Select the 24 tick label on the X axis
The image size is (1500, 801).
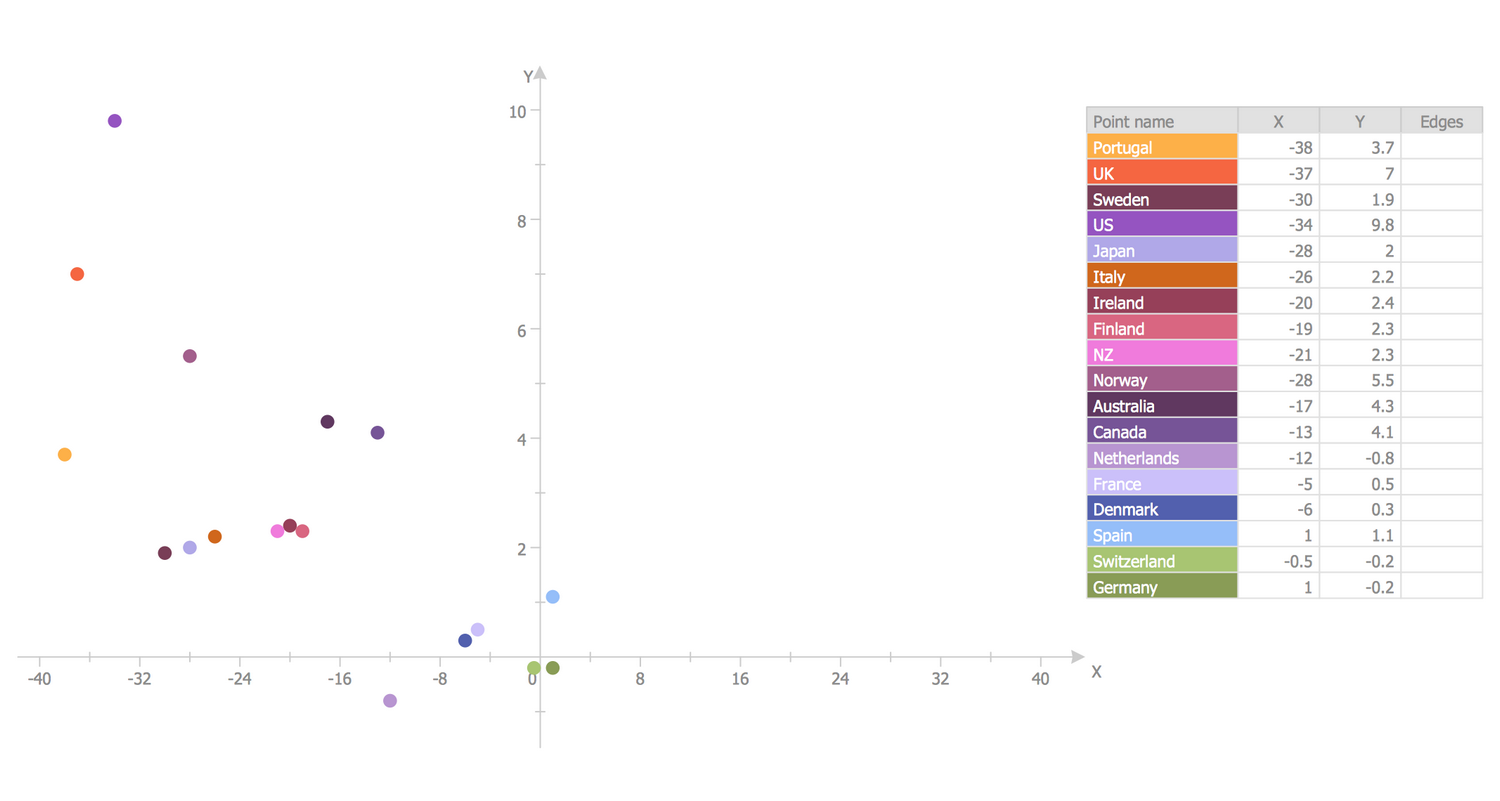click(x=840, y=679)
